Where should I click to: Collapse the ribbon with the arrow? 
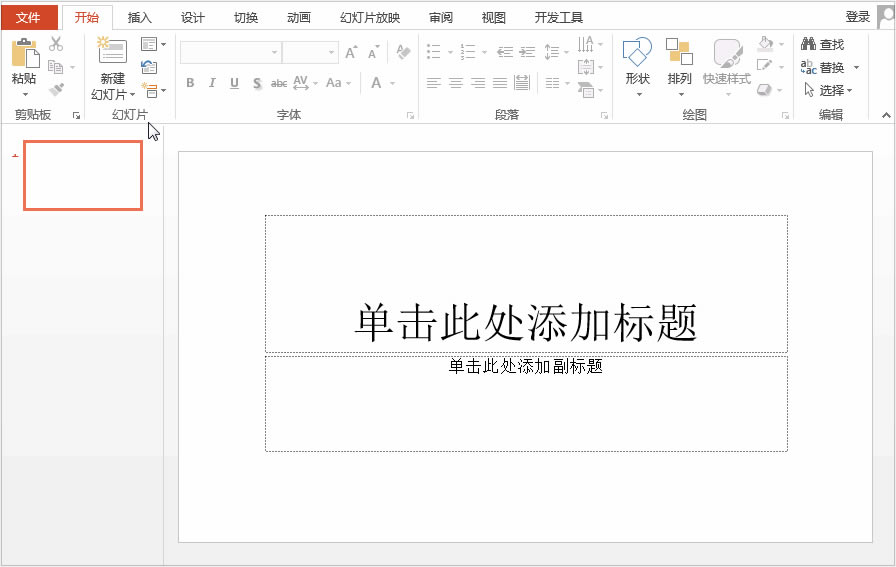886,115
